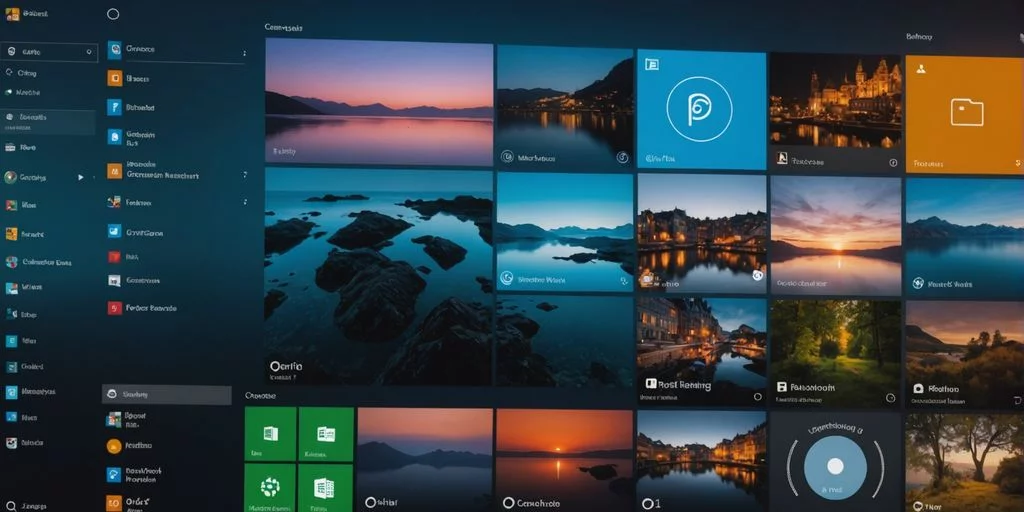Screen dimensions: 1024x512
Task: Click the camera icon on the harbor town tile
Action: pos(648,280)
